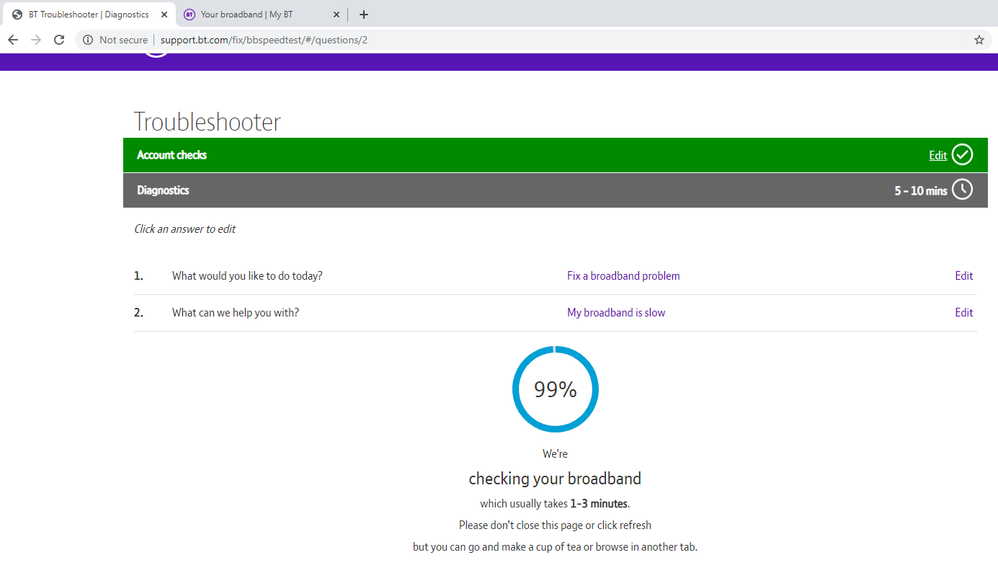Reload the page with the refresh icon

(x=59, y=40)
